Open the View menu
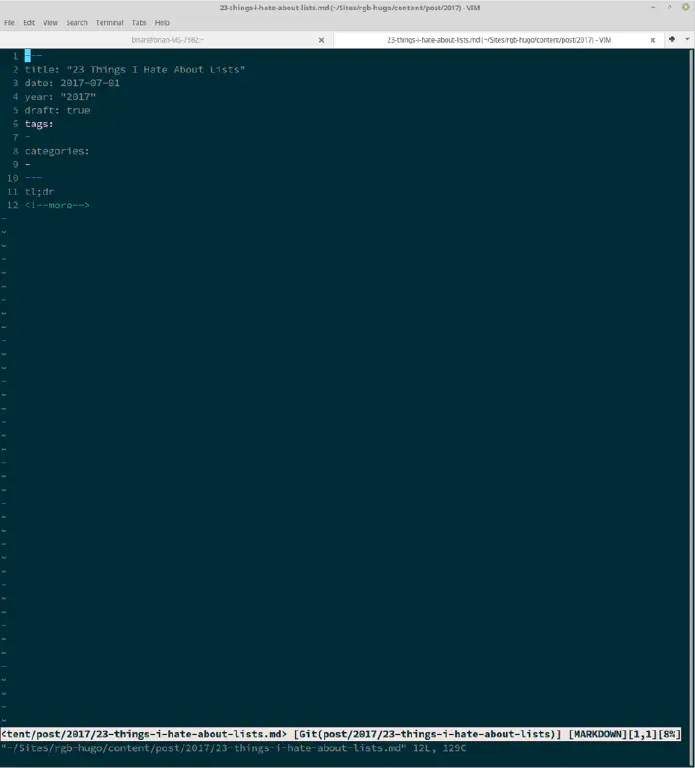Viewport: 695px width, 768px height. coord(50,22)
